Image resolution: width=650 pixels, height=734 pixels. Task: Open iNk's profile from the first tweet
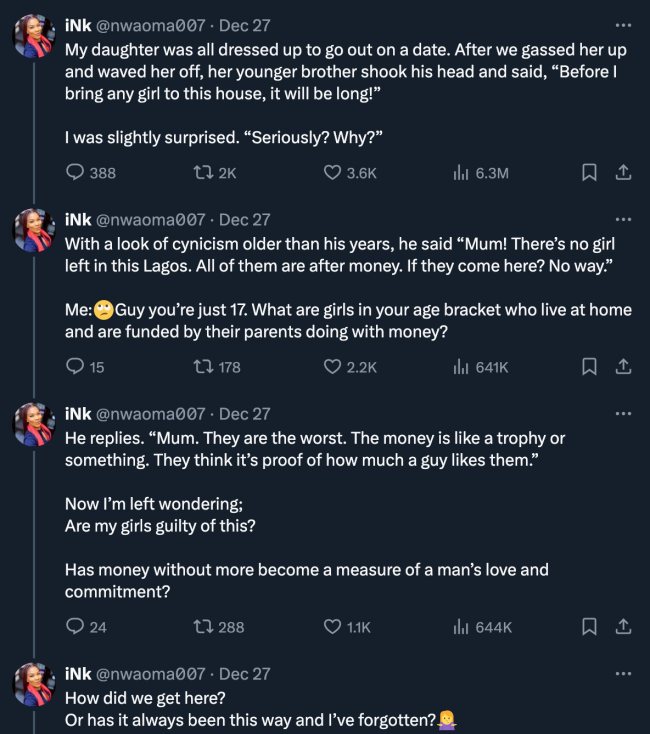pos(77,25)
